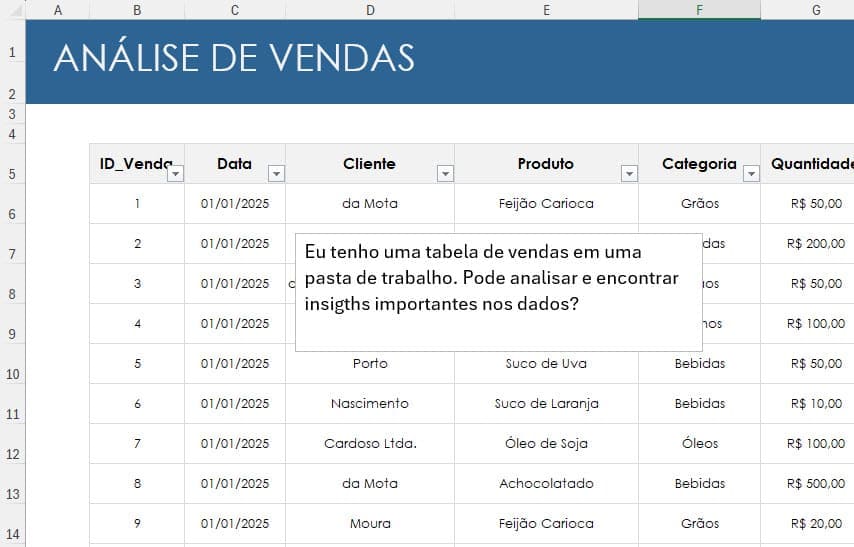
Task: Select row 10 header
Action: 12,374
